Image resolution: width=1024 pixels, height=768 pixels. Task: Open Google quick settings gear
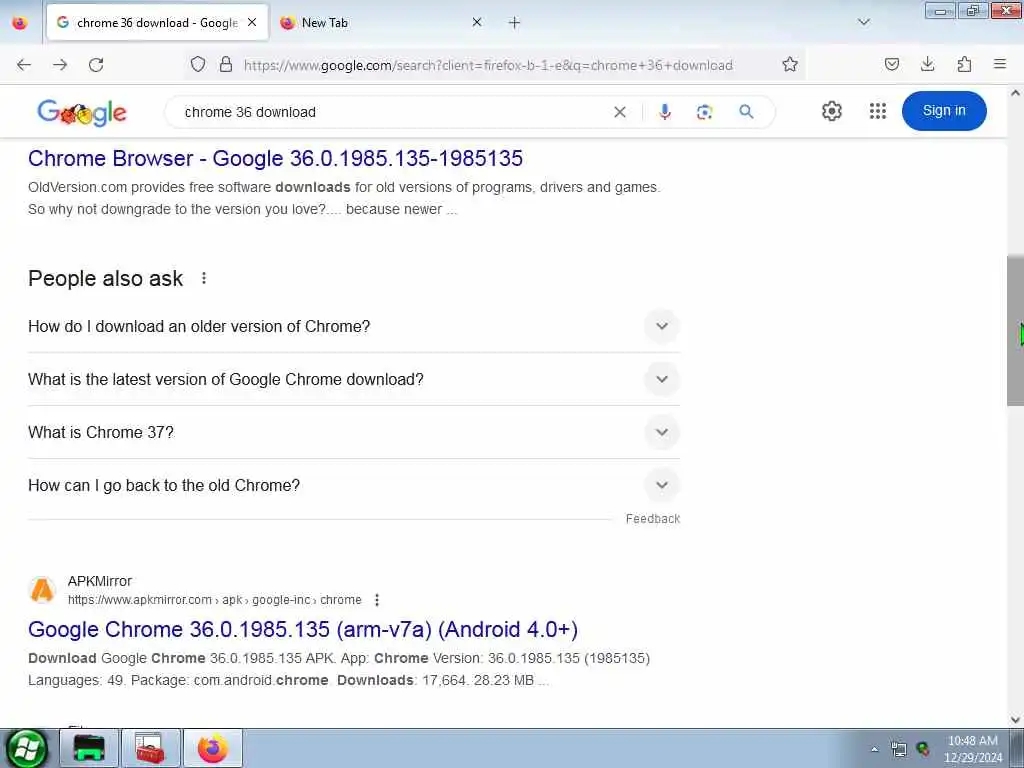click(x=831, y=111)
